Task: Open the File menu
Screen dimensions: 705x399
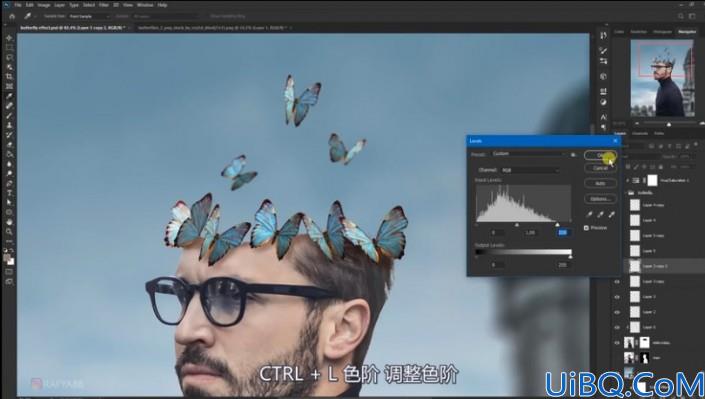Action: click(18, 5)
